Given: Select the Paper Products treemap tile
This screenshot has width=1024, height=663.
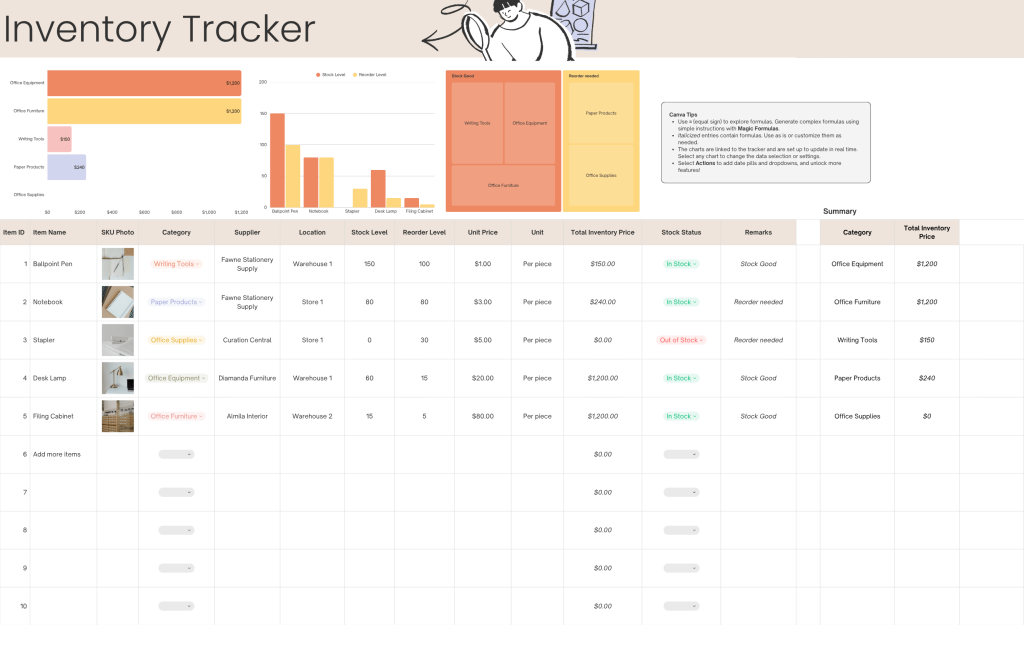Looking at the screenshot, I should point(601,113).
